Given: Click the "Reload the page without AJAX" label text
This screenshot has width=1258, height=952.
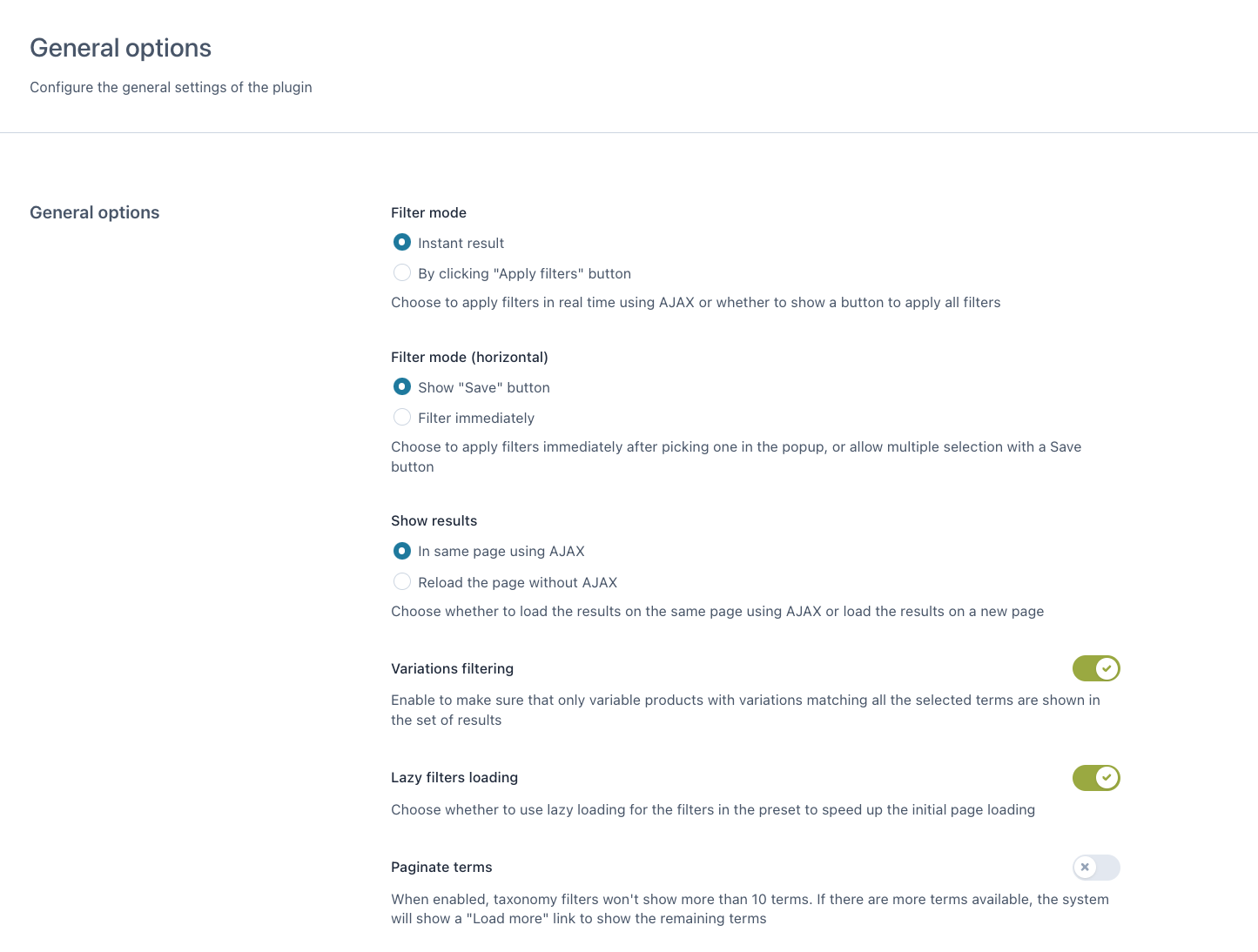Looking at the screenshot, I should click(x=517, y=582).
